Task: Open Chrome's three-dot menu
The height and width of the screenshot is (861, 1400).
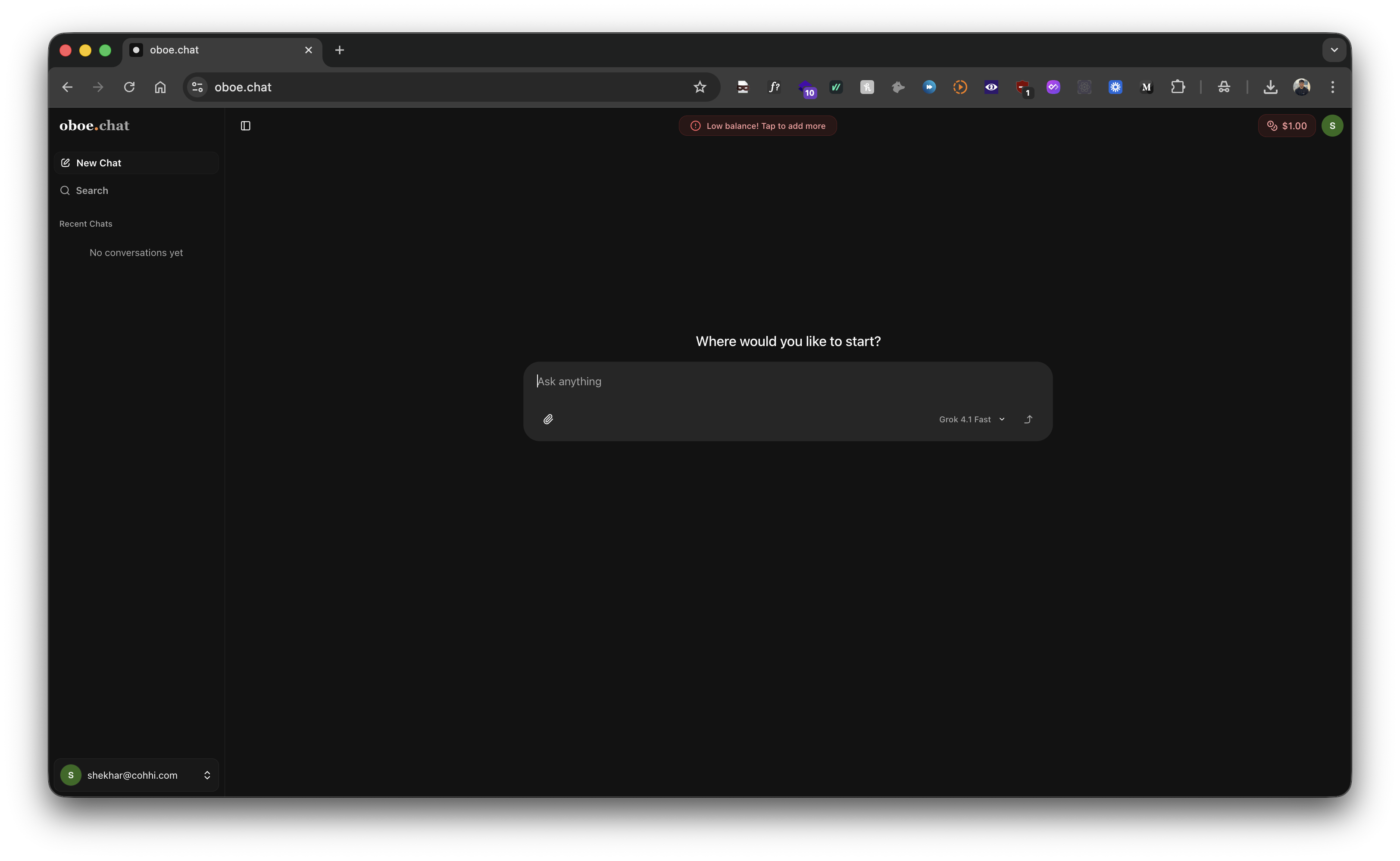Action: (1333, 87)
